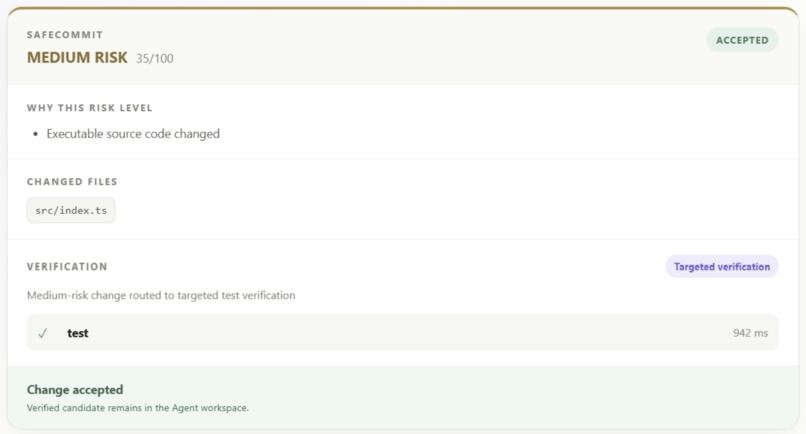Select the 35/100 risk score
Image resolution: width=806 pixels, height=434 pixels.
[155, 59]
